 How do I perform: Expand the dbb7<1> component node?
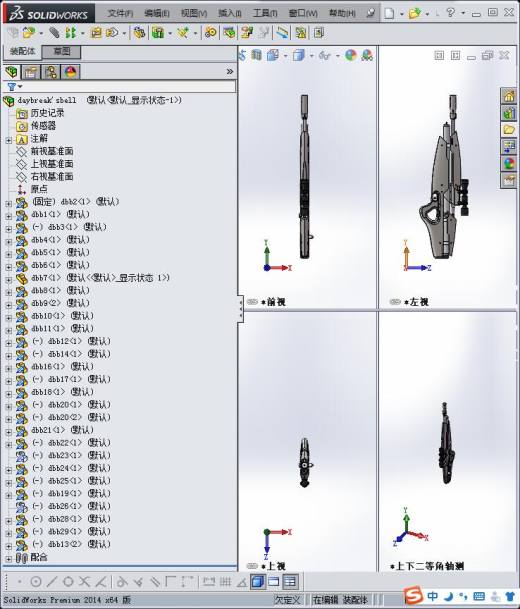pyautogui.click(x=9, y=279)
